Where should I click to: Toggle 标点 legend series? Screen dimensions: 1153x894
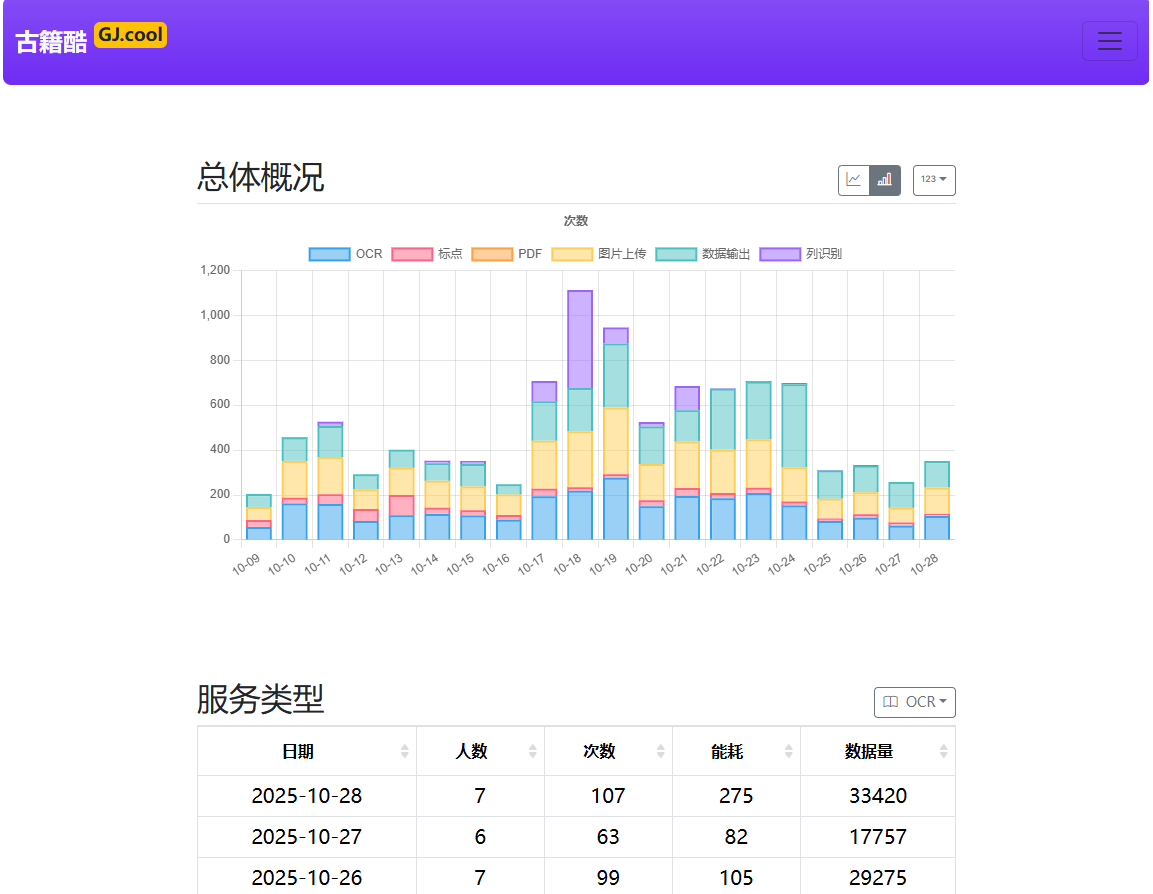click(427, 254)
